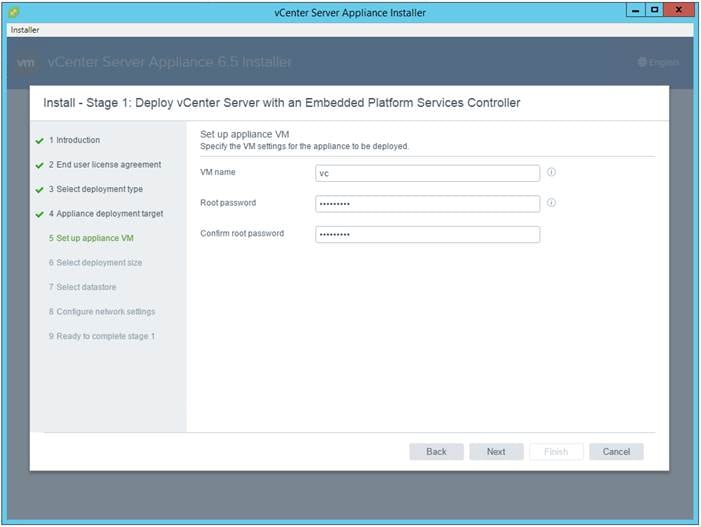The width and height of the screenshot is (701, 527).
Task: Click the 'Set up appliance VM' heading
Action: pyautogui.click(x=245, y=134)
